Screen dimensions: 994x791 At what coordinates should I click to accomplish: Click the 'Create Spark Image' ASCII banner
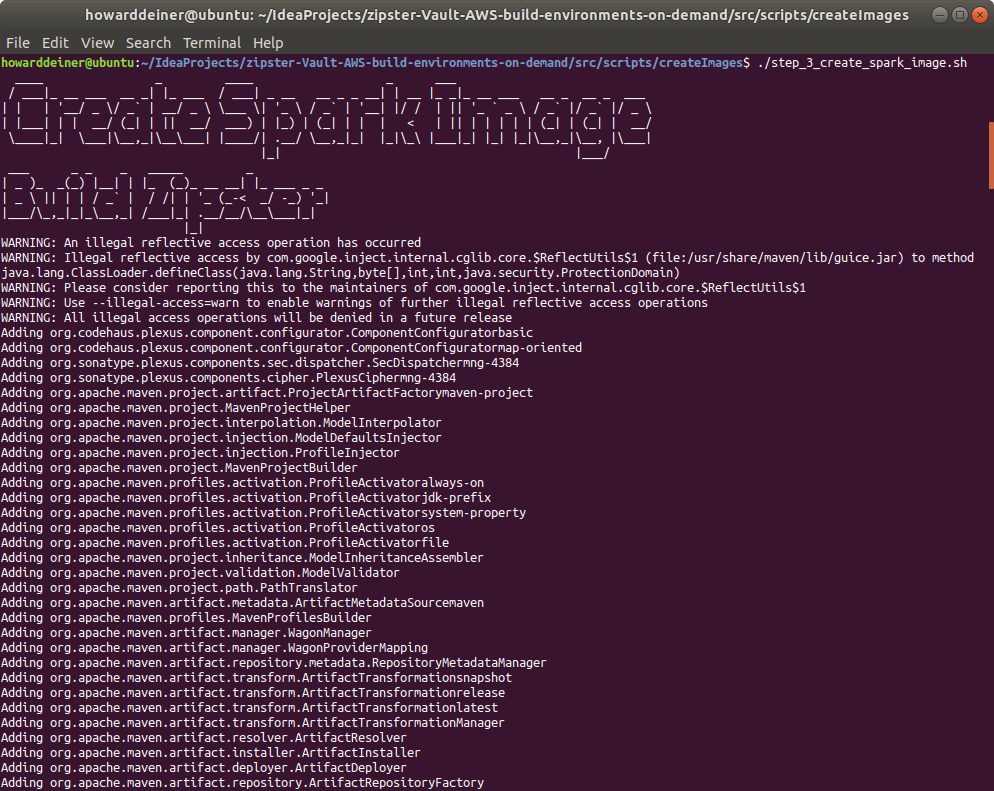[x=326, y=119]
